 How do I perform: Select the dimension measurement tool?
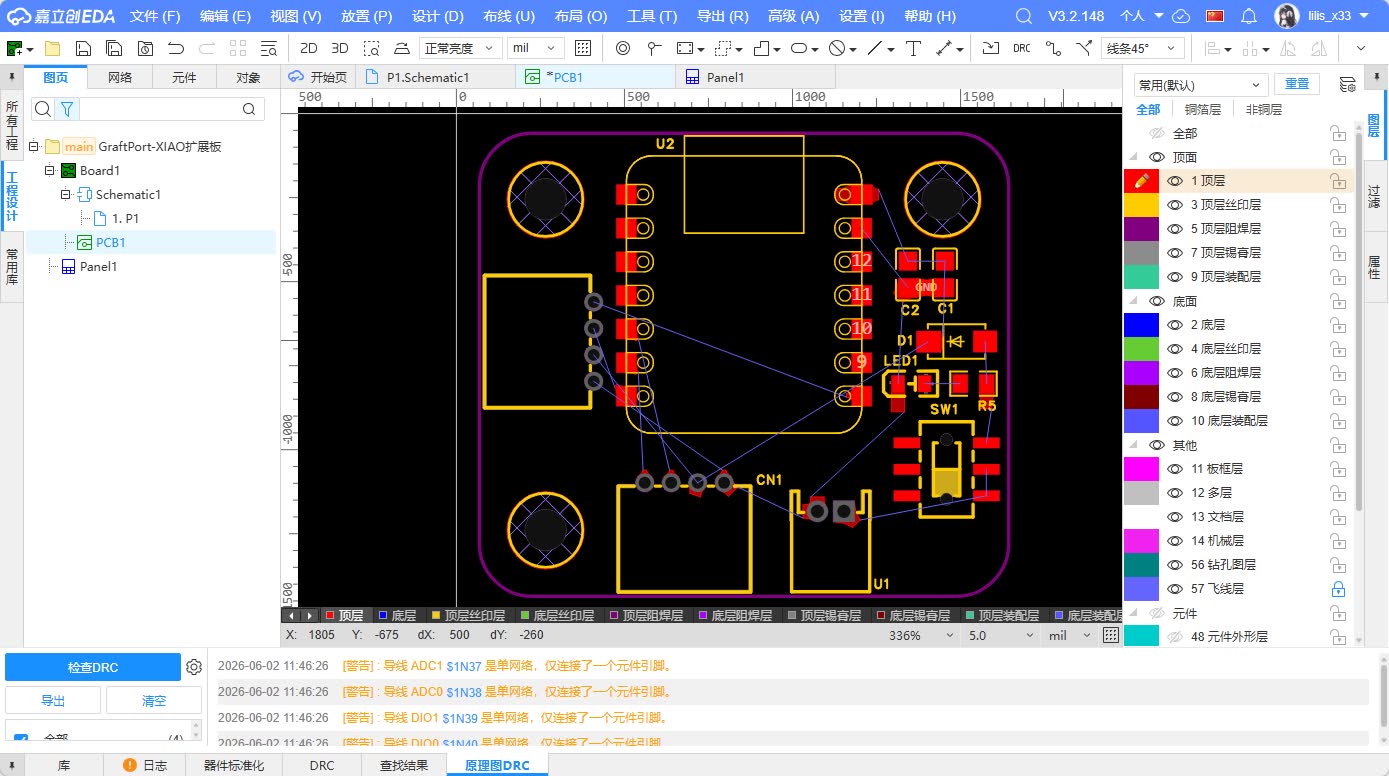944,48
